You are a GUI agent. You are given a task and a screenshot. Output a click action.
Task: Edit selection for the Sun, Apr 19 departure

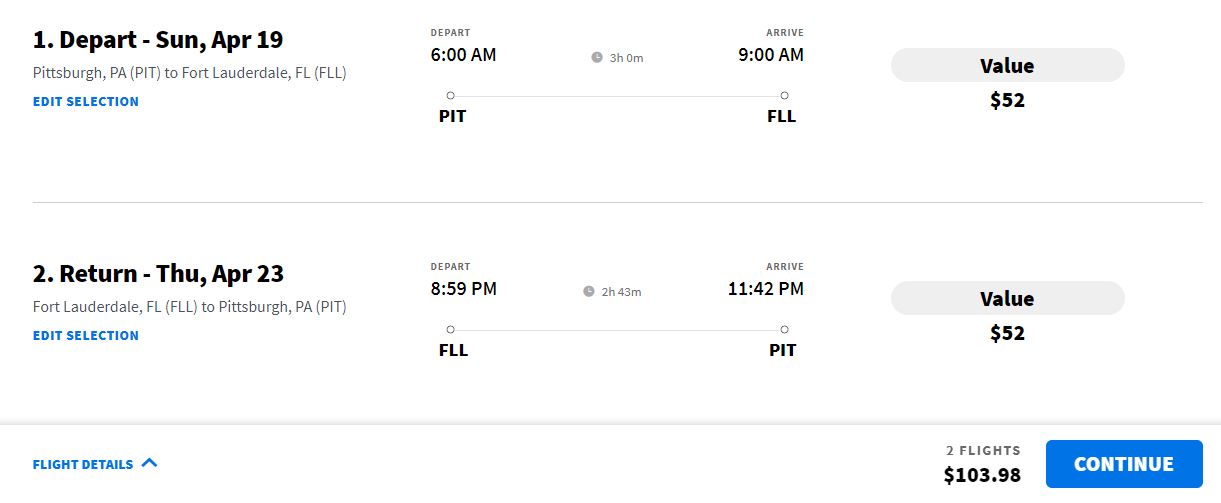[86, 102]
